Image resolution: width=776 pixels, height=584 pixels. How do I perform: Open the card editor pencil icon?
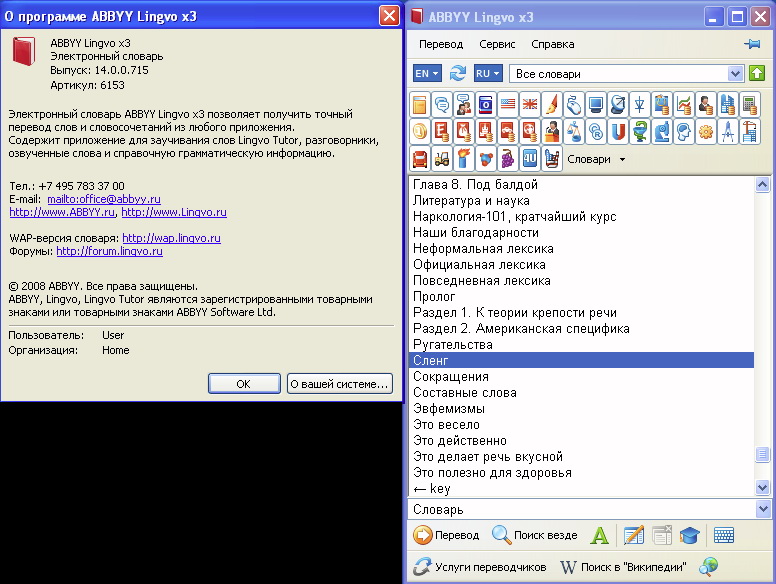pos(633,535)
